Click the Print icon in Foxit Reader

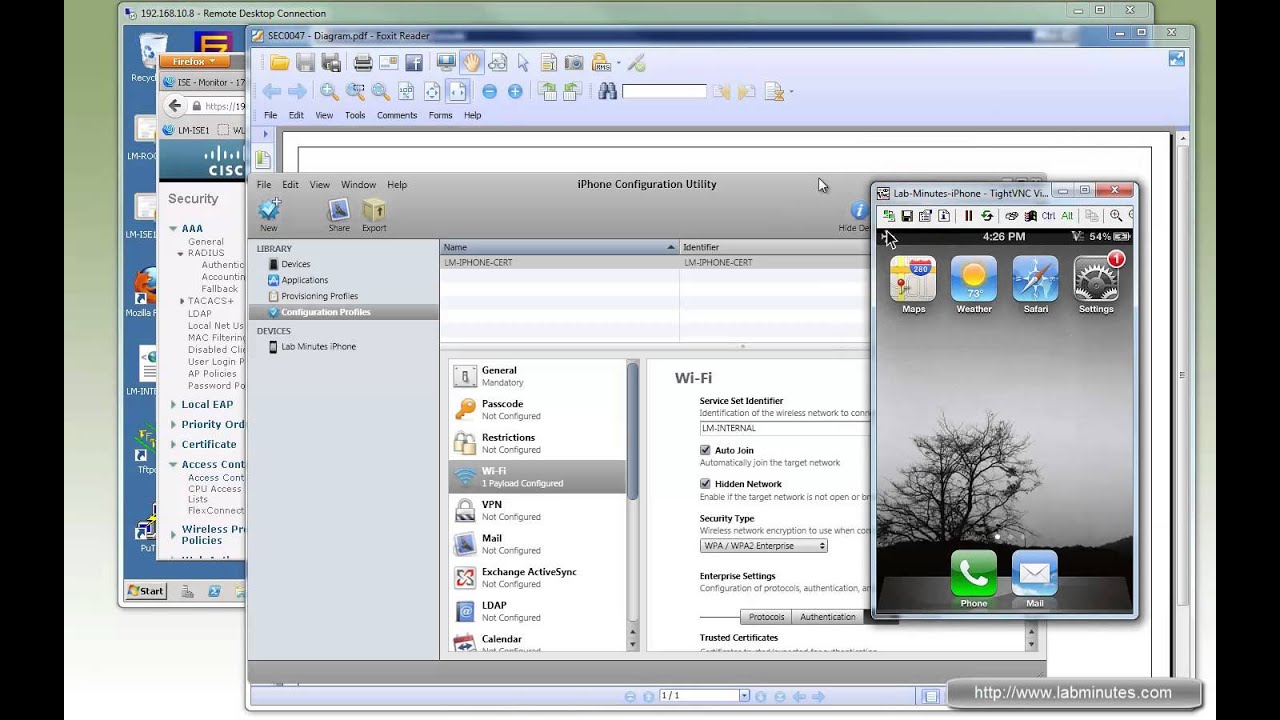tap(363, 63)
